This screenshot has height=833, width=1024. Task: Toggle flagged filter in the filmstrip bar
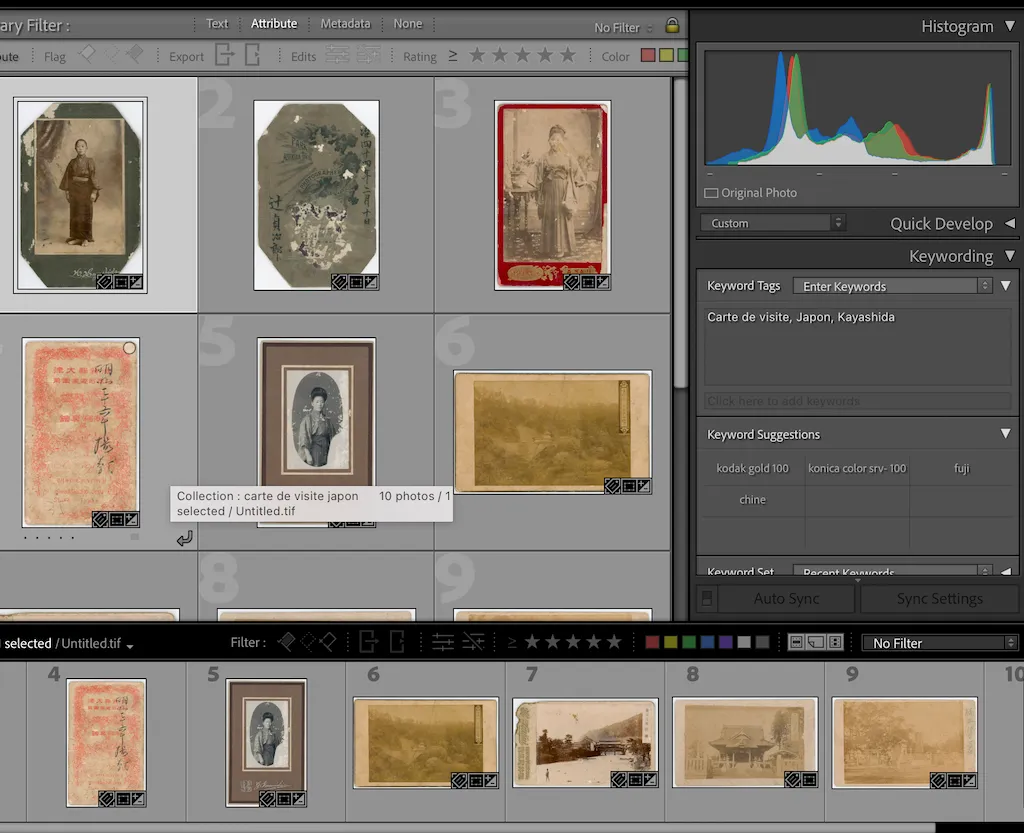click(x=285, y=642)
